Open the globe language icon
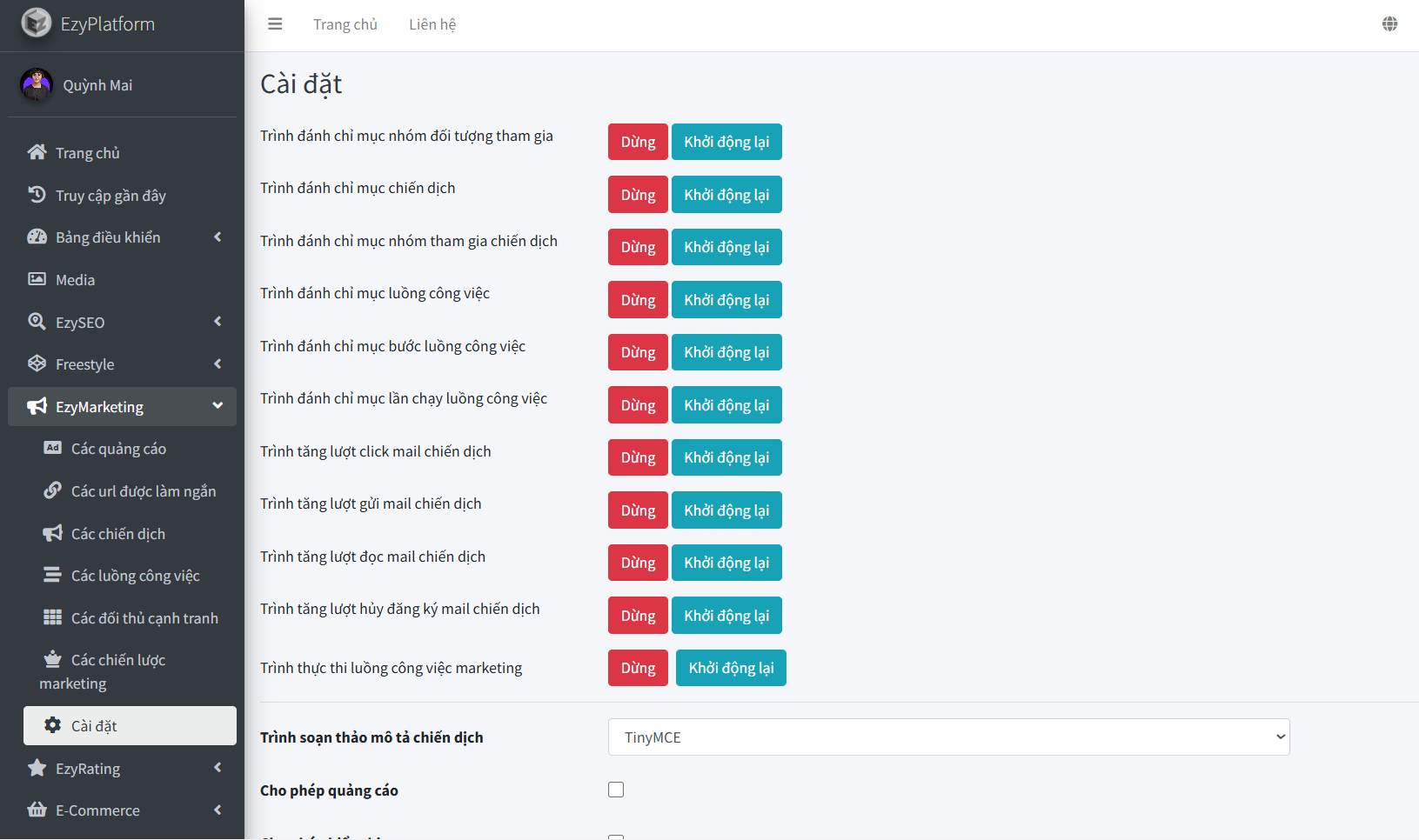This screenshot has height=840, width=1419. point(1389,24)
